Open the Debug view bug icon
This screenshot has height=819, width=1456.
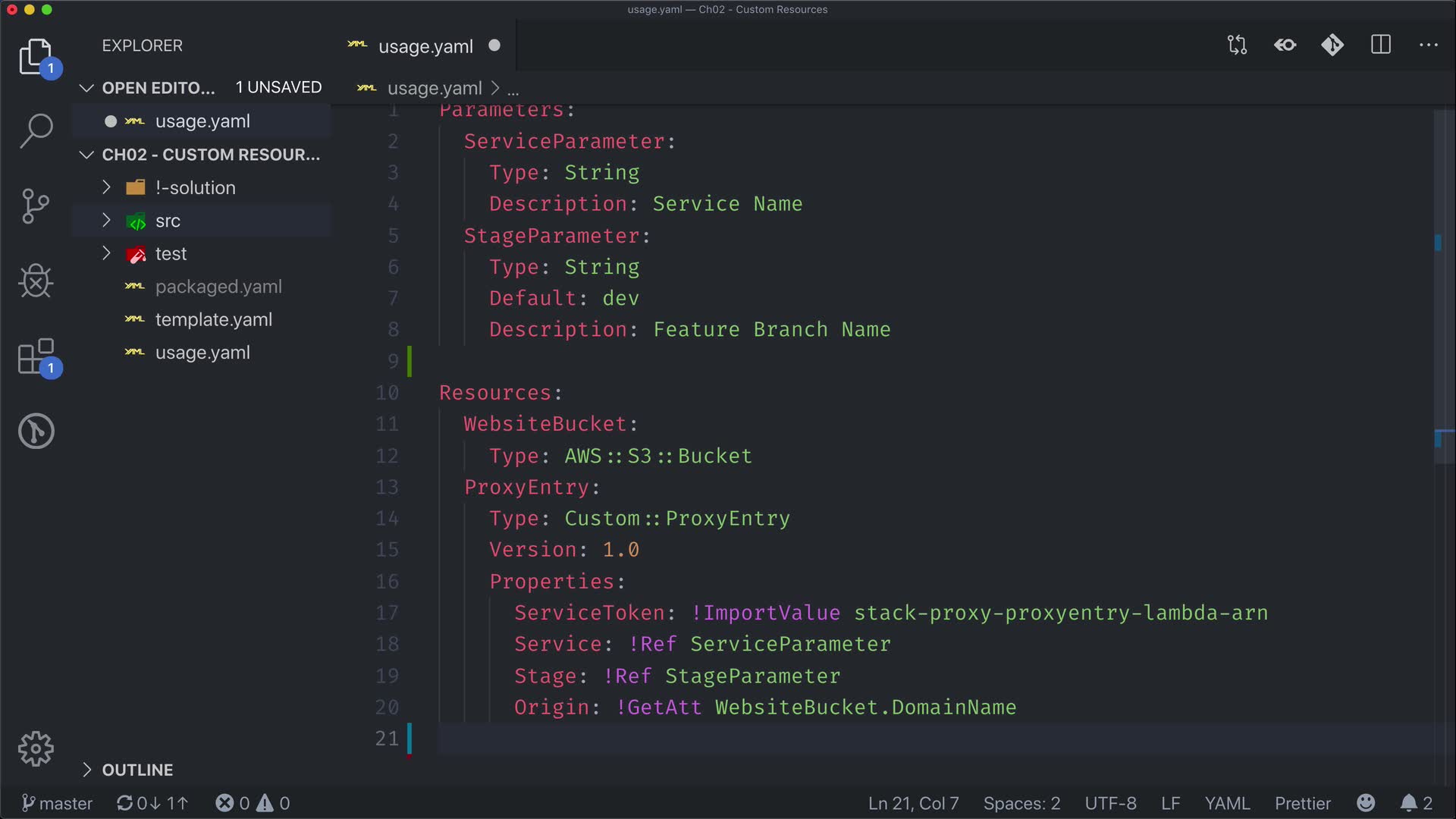point(36,281)
